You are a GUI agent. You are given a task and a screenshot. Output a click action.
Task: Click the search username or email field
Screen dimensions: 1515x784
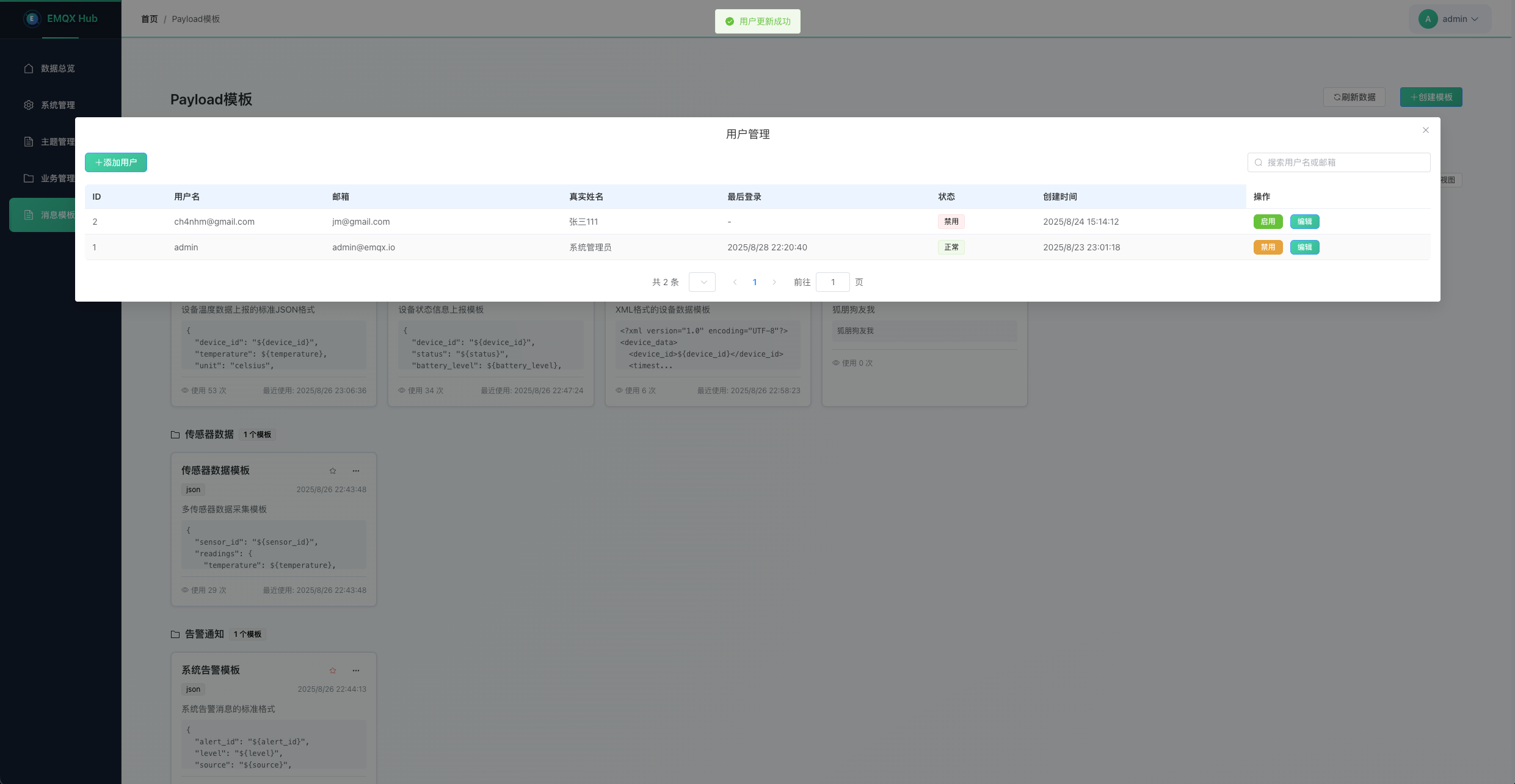[x=1343, y=162]
